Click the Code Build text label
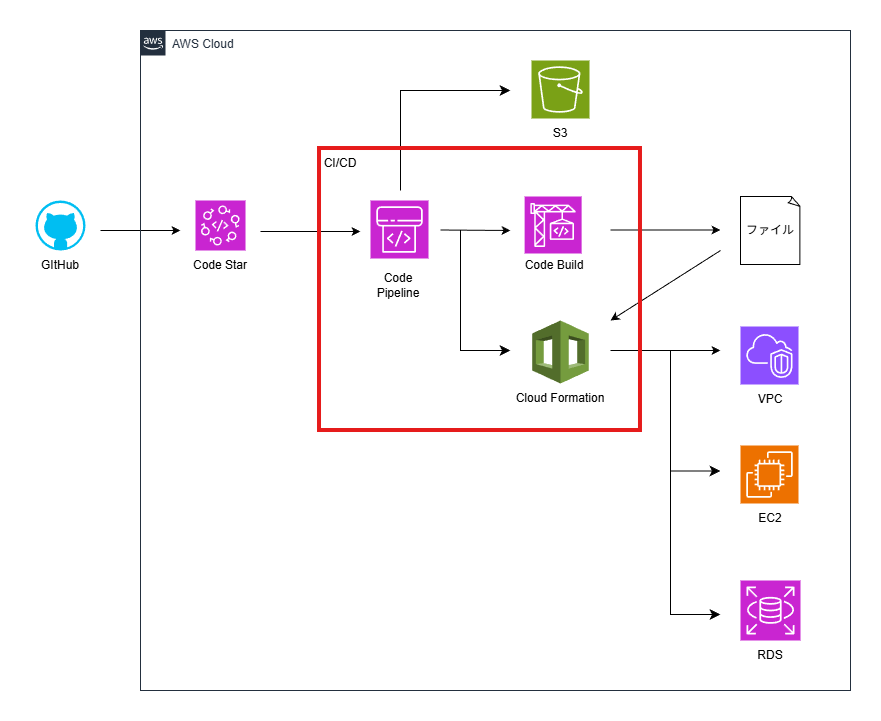The image size is (881, 721). click(554, 265)
